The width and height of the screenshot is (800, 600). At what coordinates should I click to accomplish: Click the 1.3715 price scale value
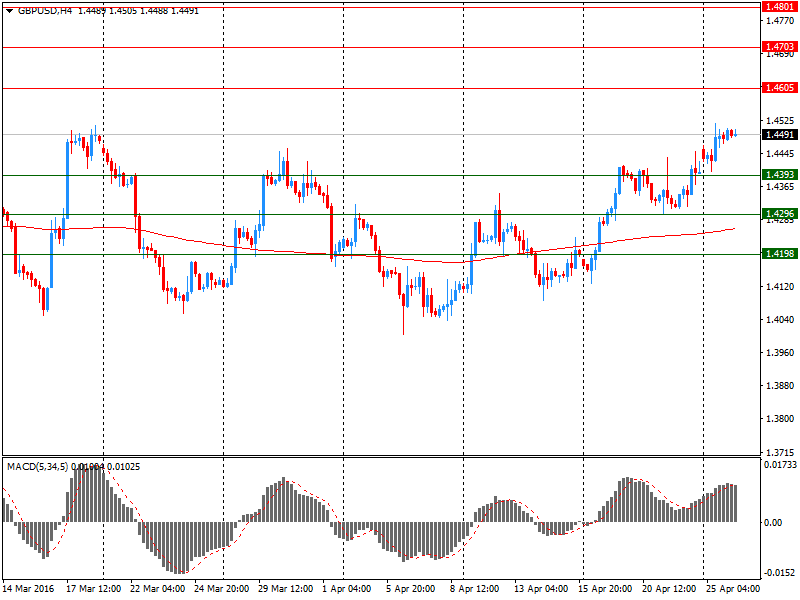point(781,452)
